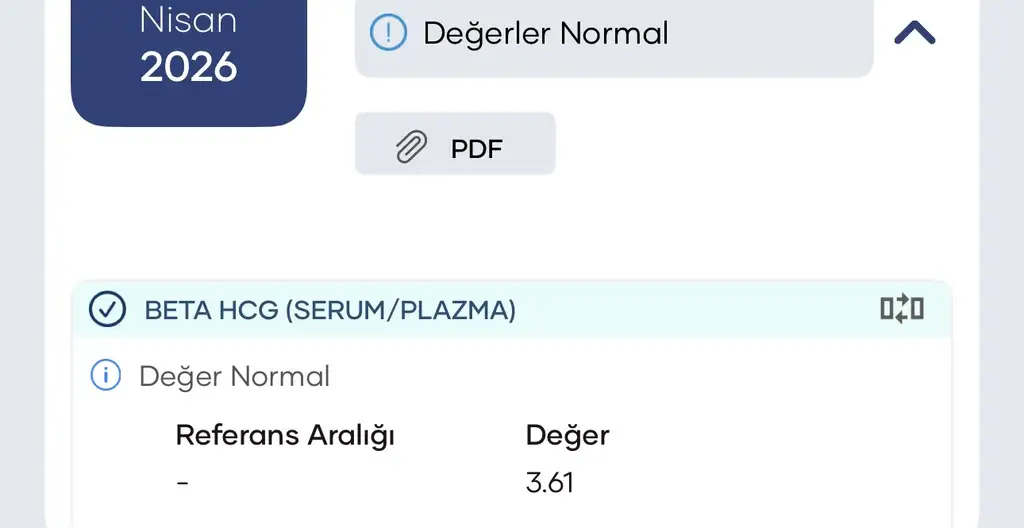
Task: Open the PDF attachment button
Action: point(455,144)
